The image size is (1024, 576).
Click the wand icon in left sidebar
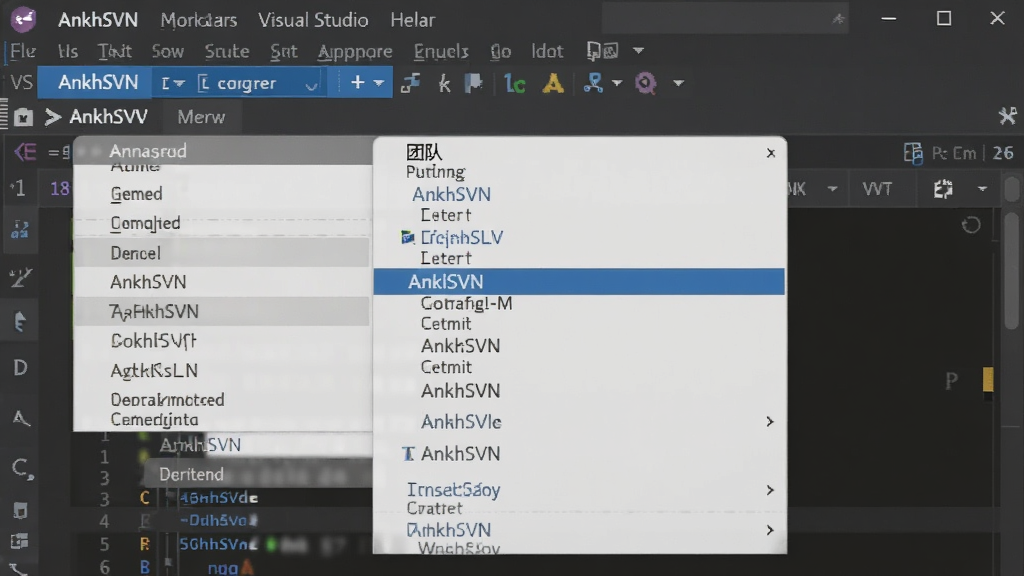click(x=20, y=278)
